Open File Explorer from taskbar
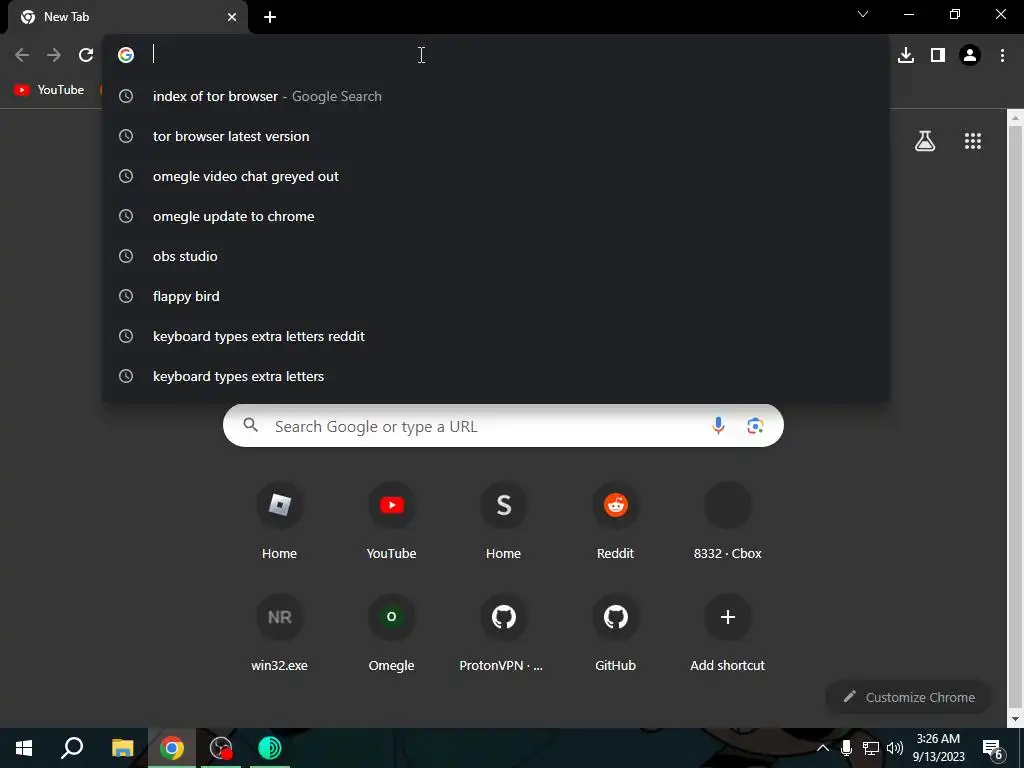The height and width of the screenshot is (768, 1024). click(x=122, y=748)
